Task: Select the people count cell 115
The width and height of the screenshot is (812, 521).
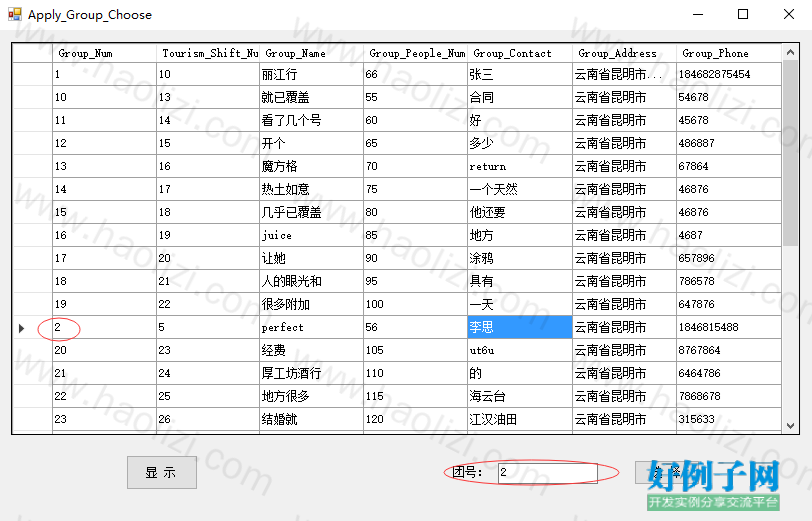Action: 416,396
